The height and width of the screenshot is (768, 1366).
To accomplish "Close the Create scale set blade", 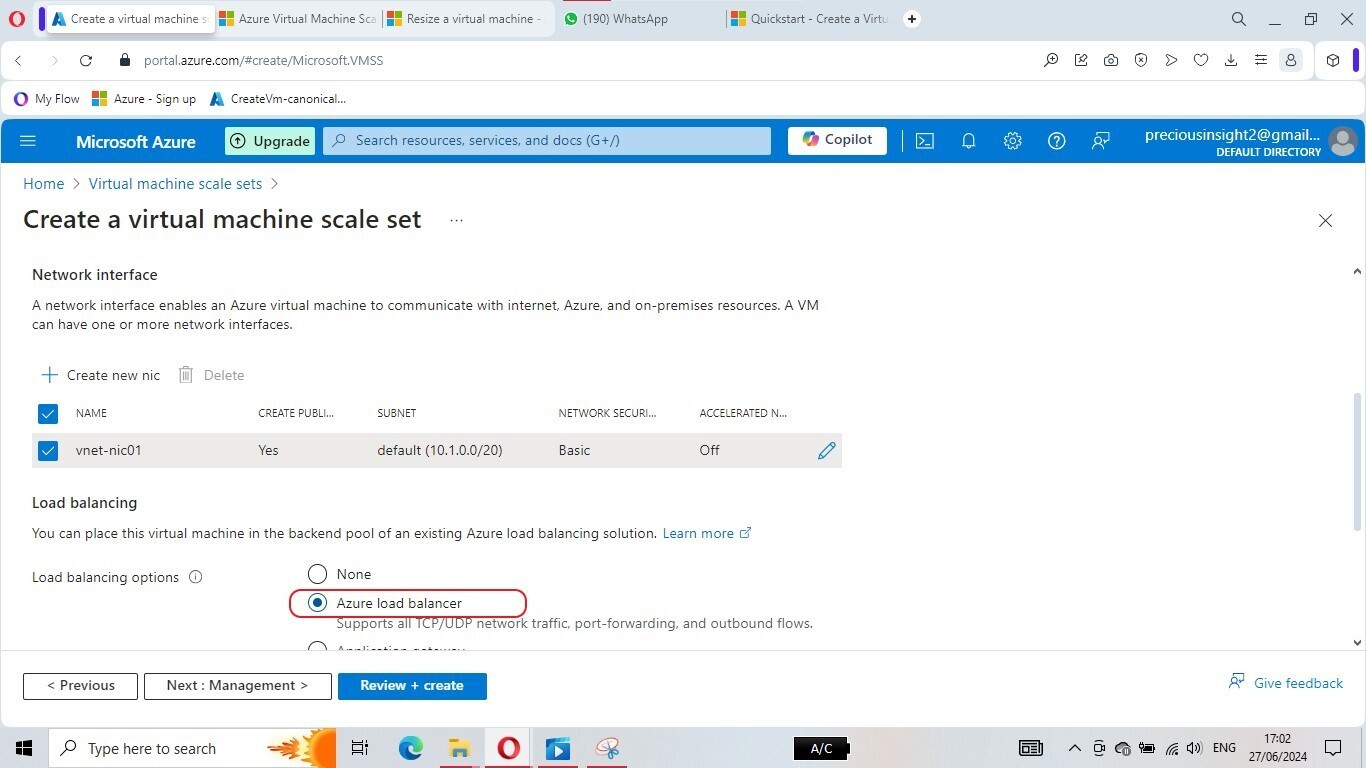I will click(x=1325, y=220).
